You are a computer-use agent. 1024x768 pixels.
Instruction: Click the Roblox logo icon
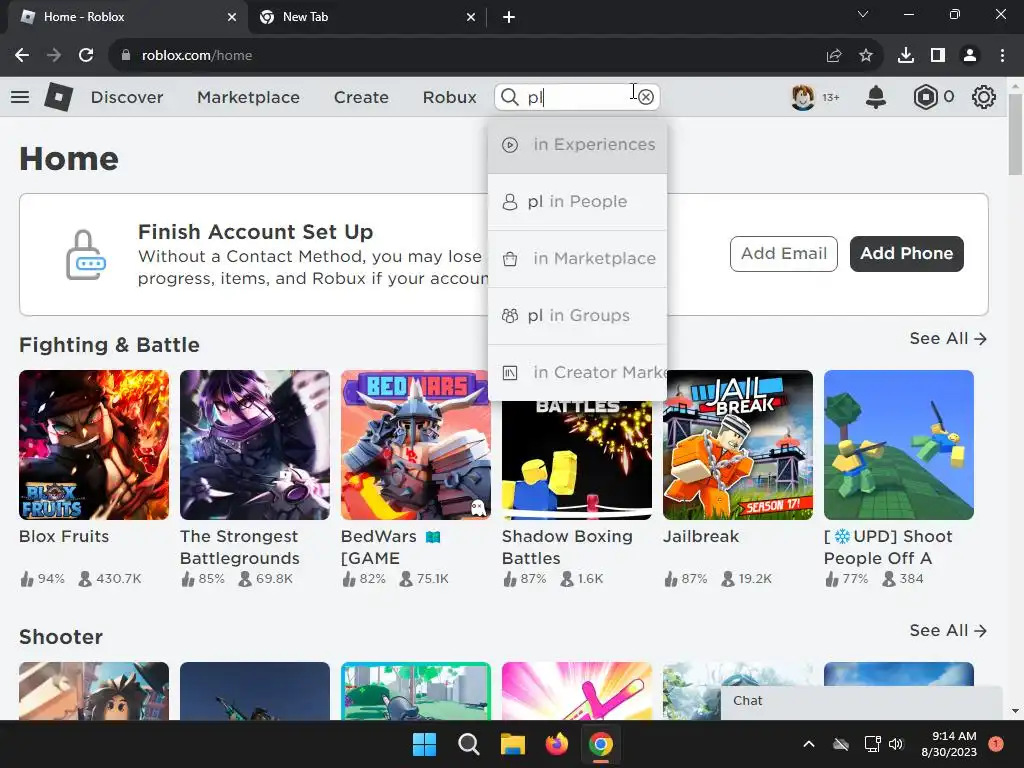[58, 97]
